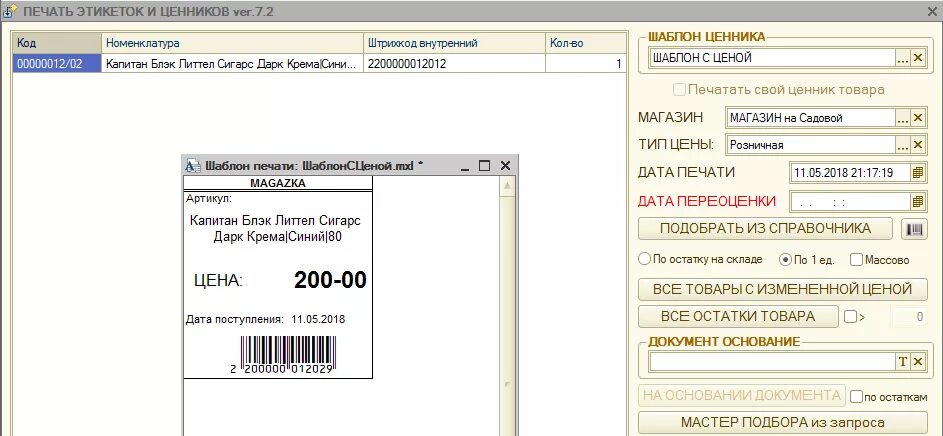This screenshot has width=943, height=436.
Task: Toggle Печатать свой ценник товара checkbox
Action: click(680, 90)
